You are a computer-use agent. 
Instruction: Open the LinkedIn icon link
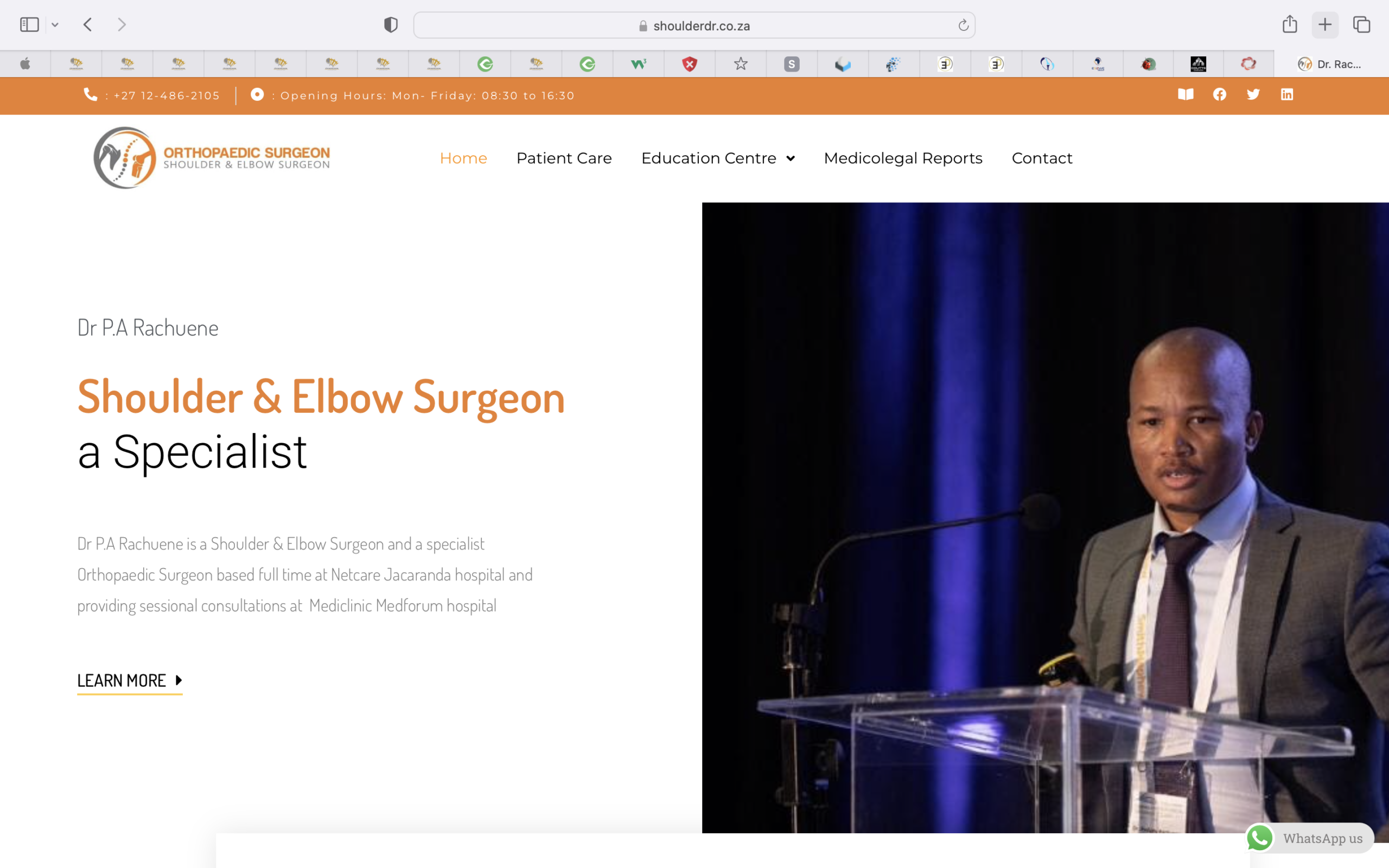coord(1287,95)
